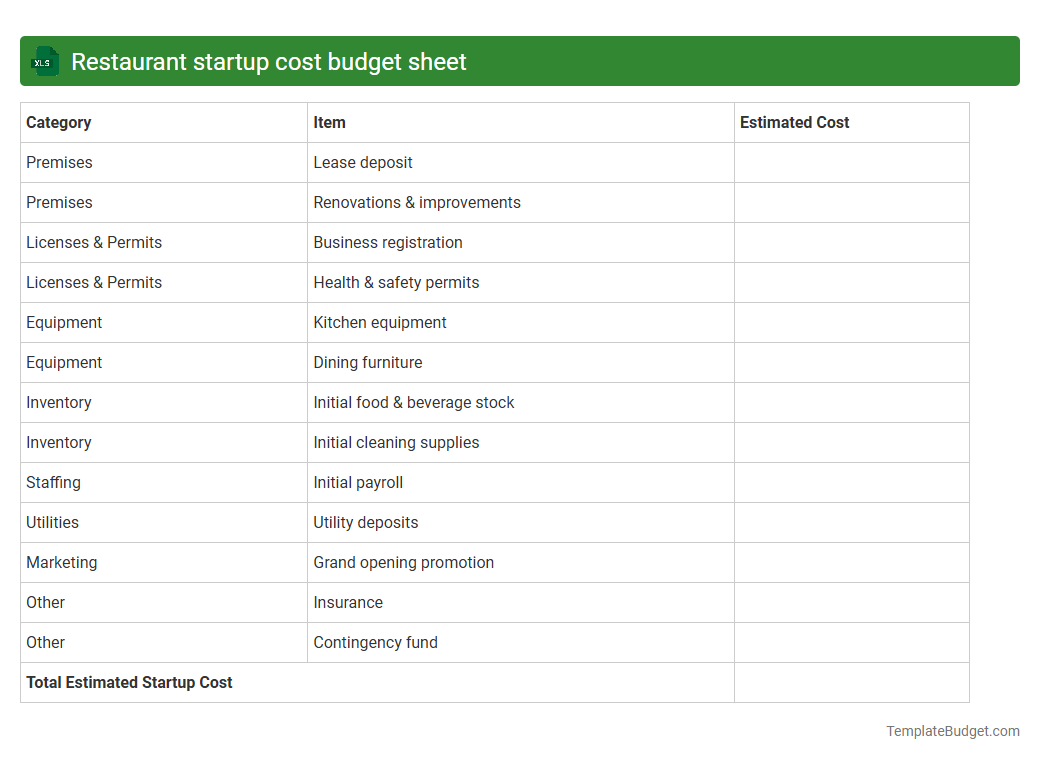Select the Initial cleaning supplies cell
The width and height of the screenshot is (1040, 760).
[x=396, y=442]
